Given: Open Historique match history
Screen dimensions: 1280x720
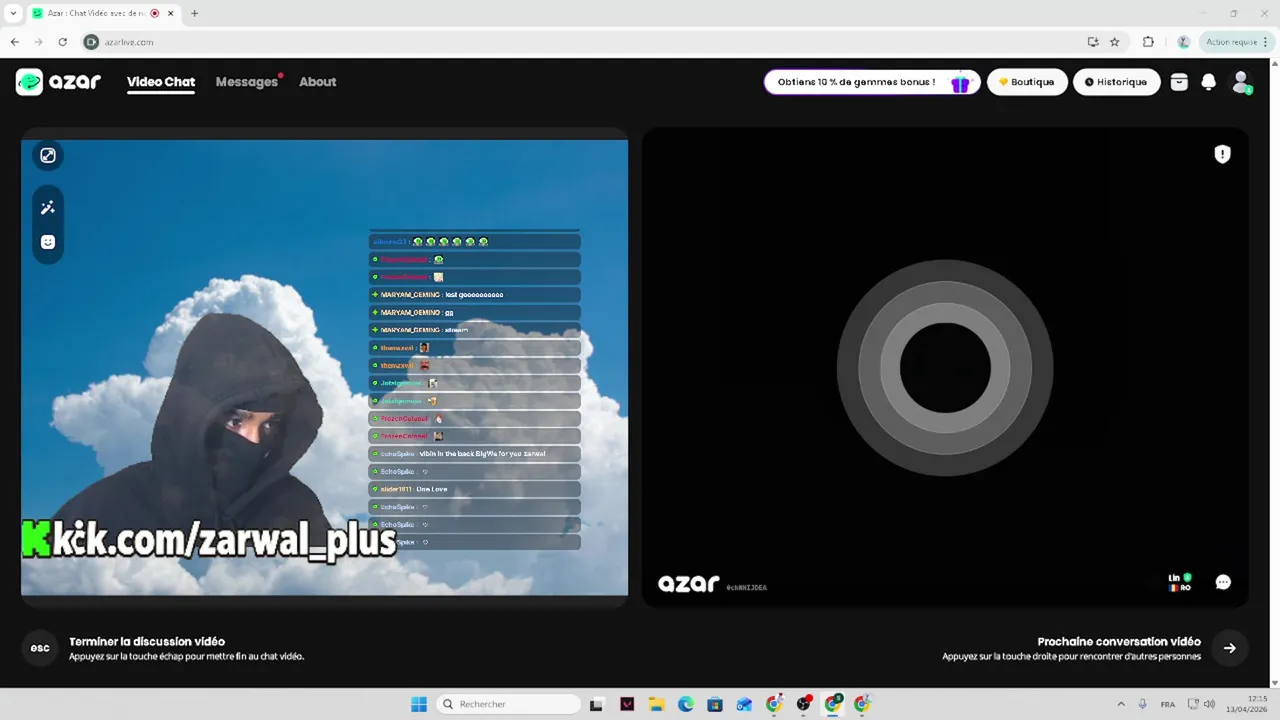Looking at the screenshot, I should point(1116,82).
